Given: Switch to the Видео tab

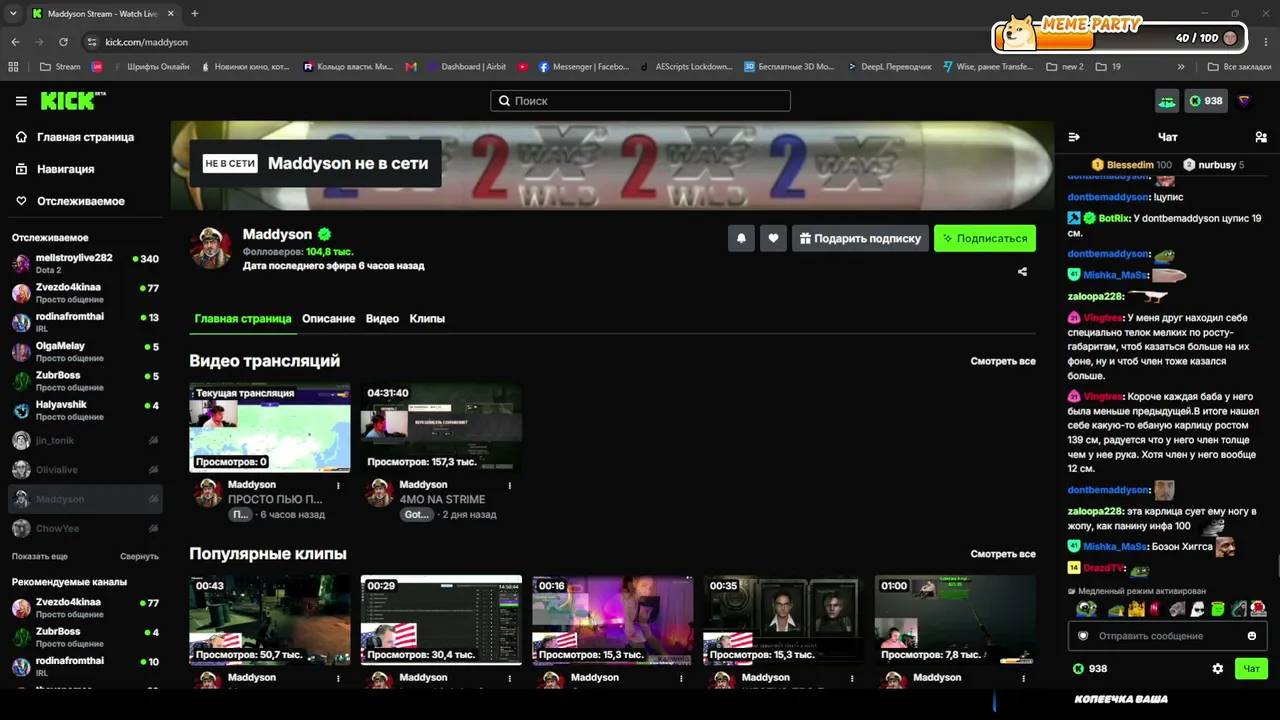Looking at the screenshot, I should pyautogui.click(x=383, y=318).
